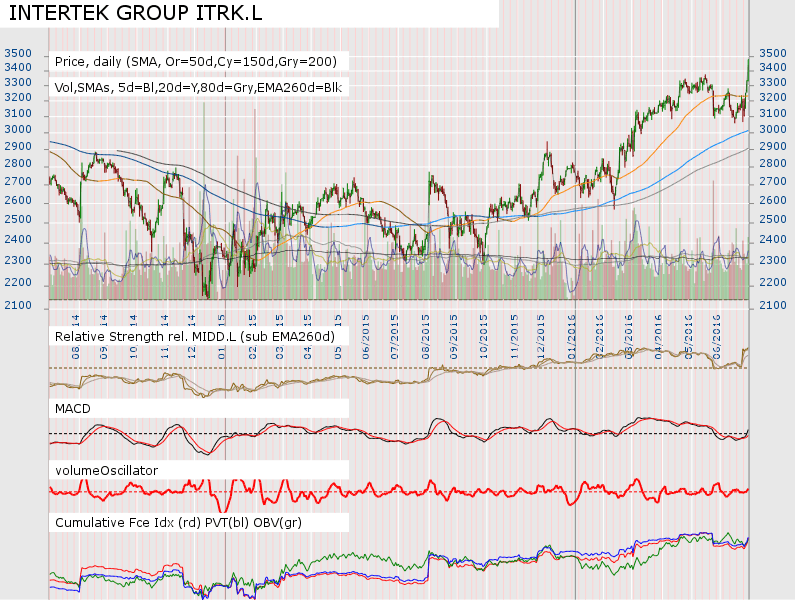Click the 05/2016 date axis label
Viewport: 795px width, 601px height.
[x=688, y=337]
